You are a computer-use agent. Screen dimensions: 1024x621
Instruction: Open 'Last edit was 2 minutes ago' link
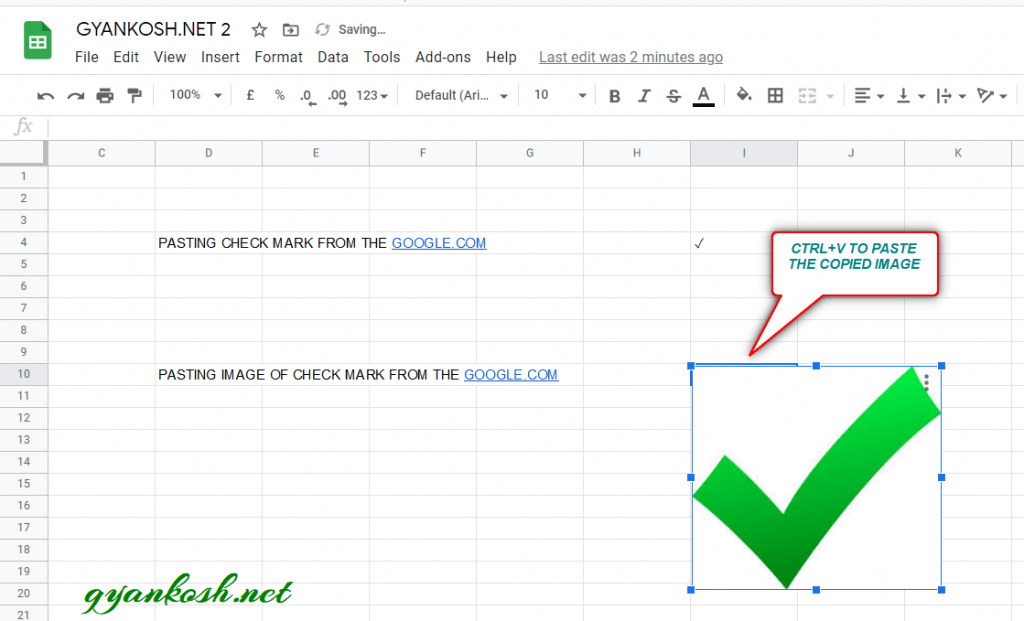tap(631, 57)
